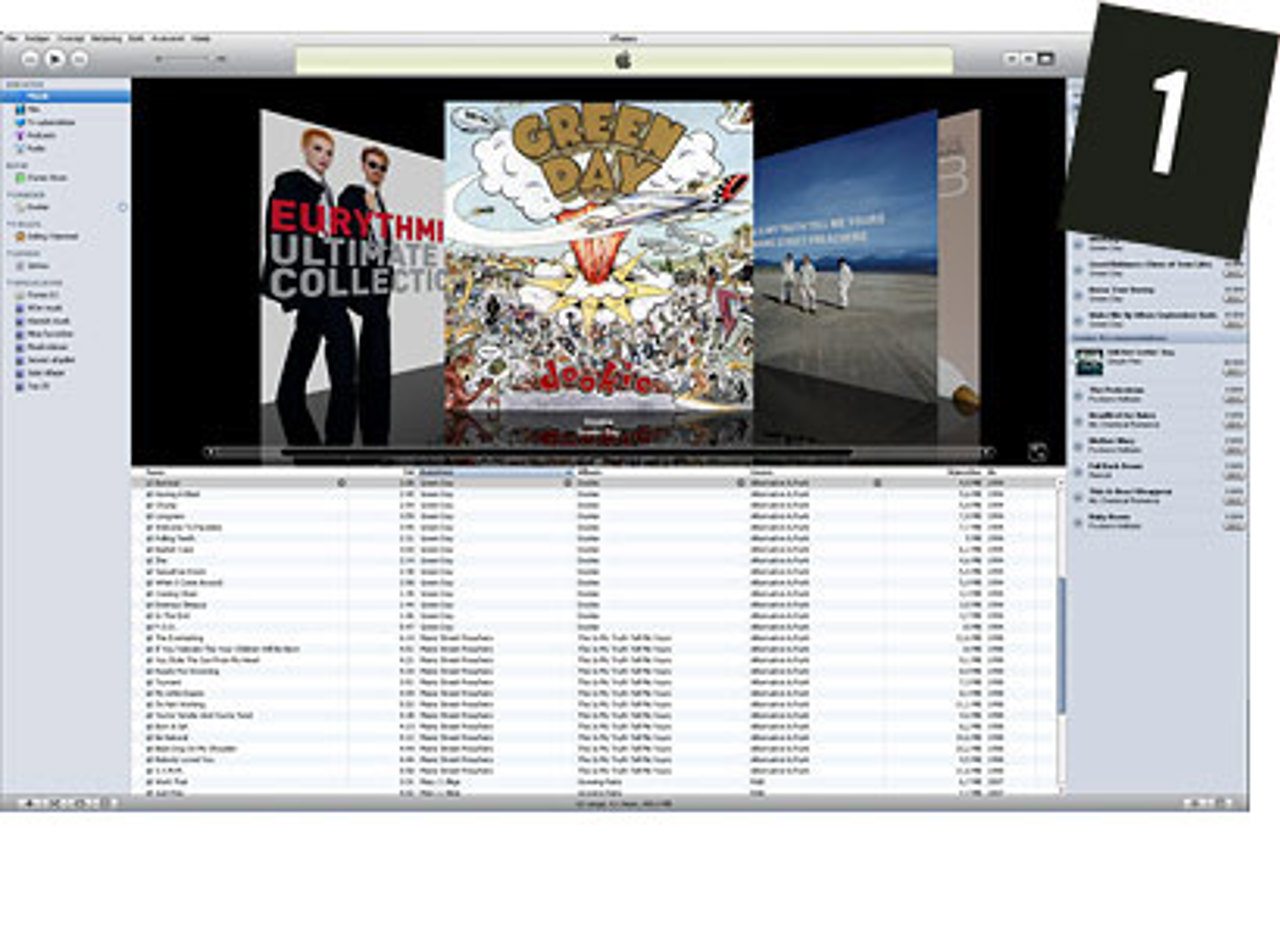Sort tracks by the Time column header
1280x937 pixels.
407,471
